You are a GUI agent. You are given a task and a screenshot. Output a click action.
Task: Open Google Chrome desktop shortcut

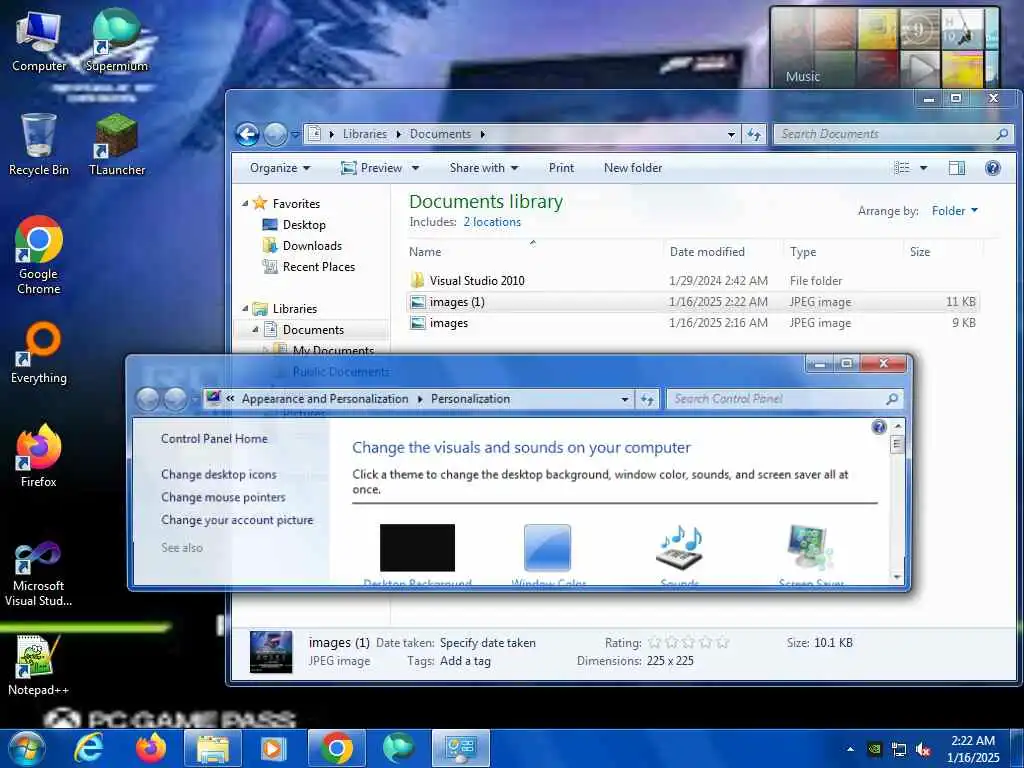(x=39, y=255)
